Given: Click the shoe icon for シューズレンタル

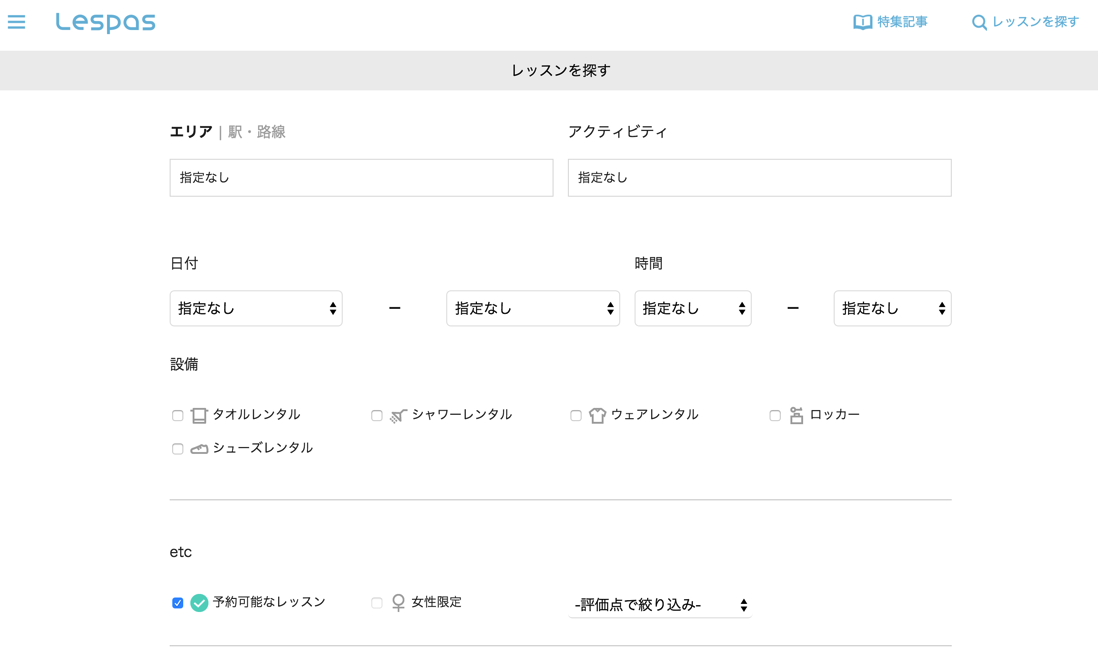Looking at the screenshot, I should tap(199, 449).
